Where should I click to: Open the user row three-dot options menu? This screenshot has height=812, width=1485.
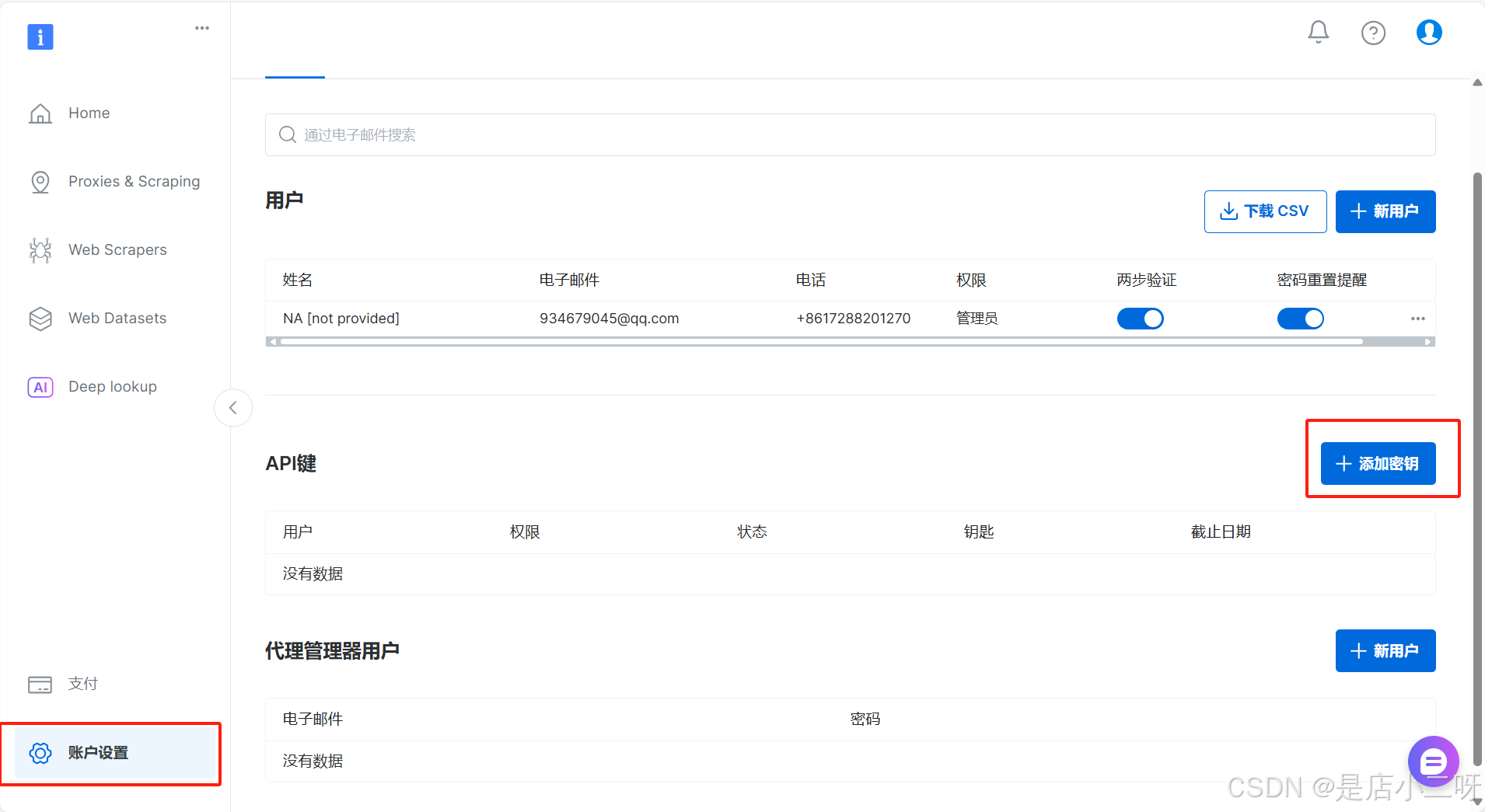(1417, 319)
